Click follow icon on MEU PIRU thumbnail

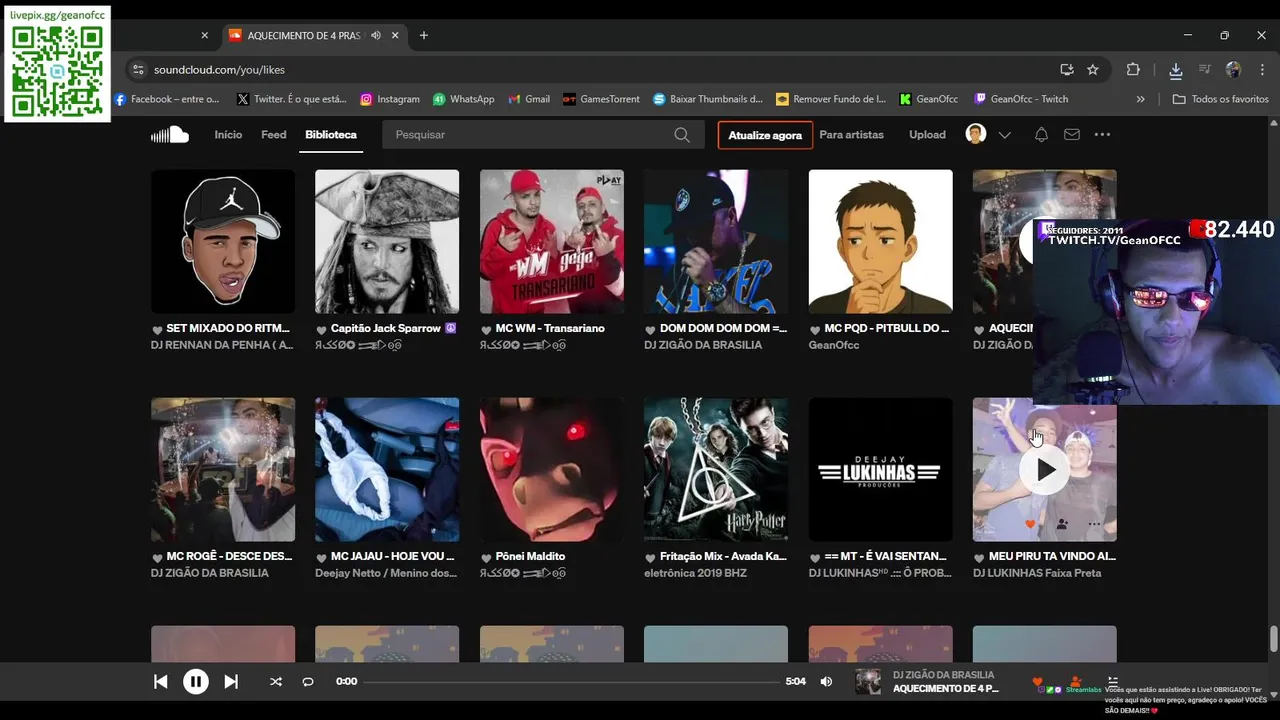pos(1062,524)
